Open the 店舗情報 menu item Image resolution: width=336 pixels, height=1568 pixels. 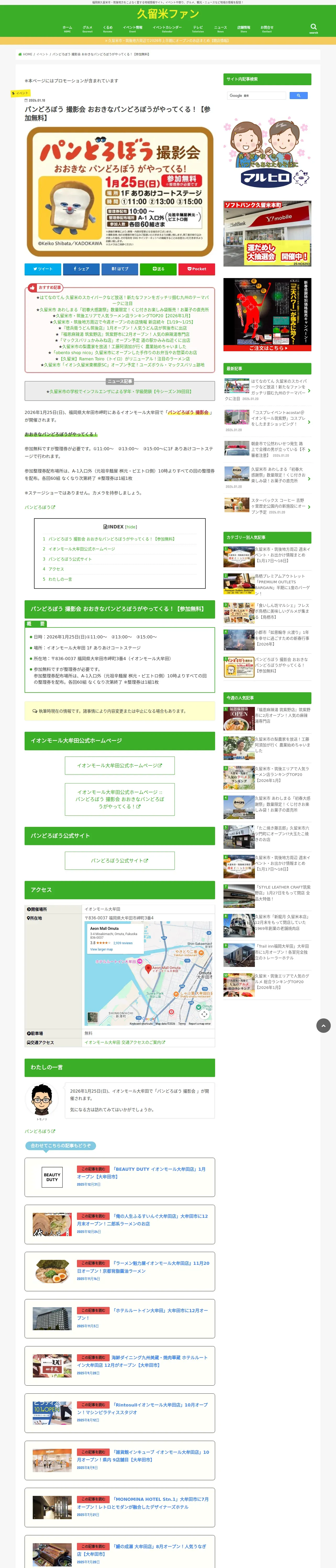(x=243, y=28)
